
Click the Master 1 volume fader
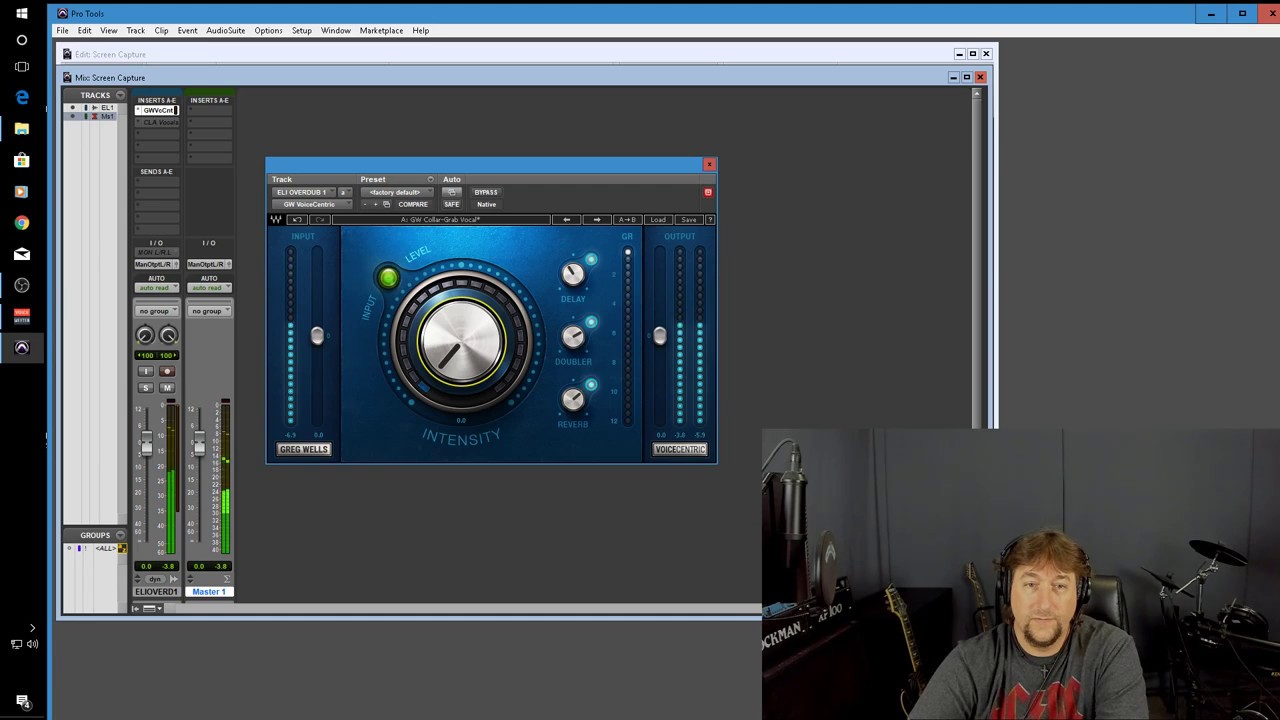(x=199, y=444)
